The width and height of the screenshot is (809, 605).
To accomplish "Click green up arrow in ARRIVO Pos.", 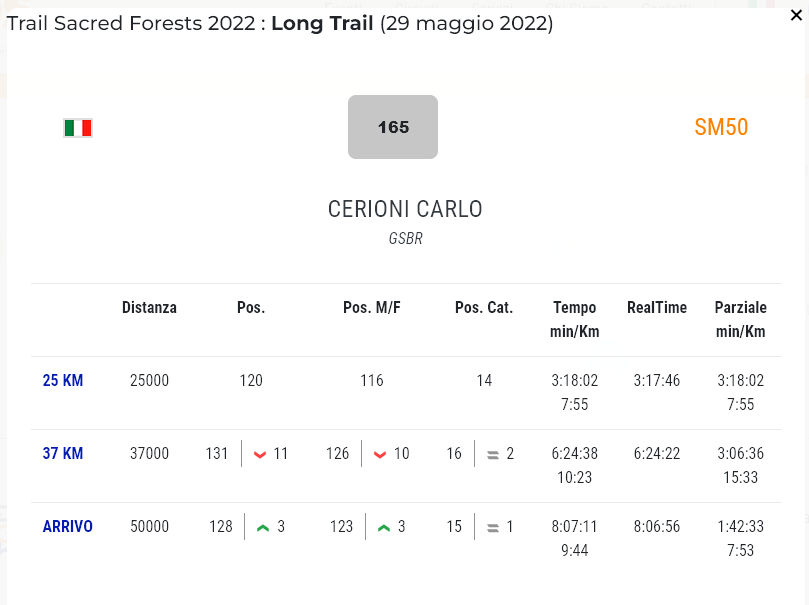I will (263, 527).
